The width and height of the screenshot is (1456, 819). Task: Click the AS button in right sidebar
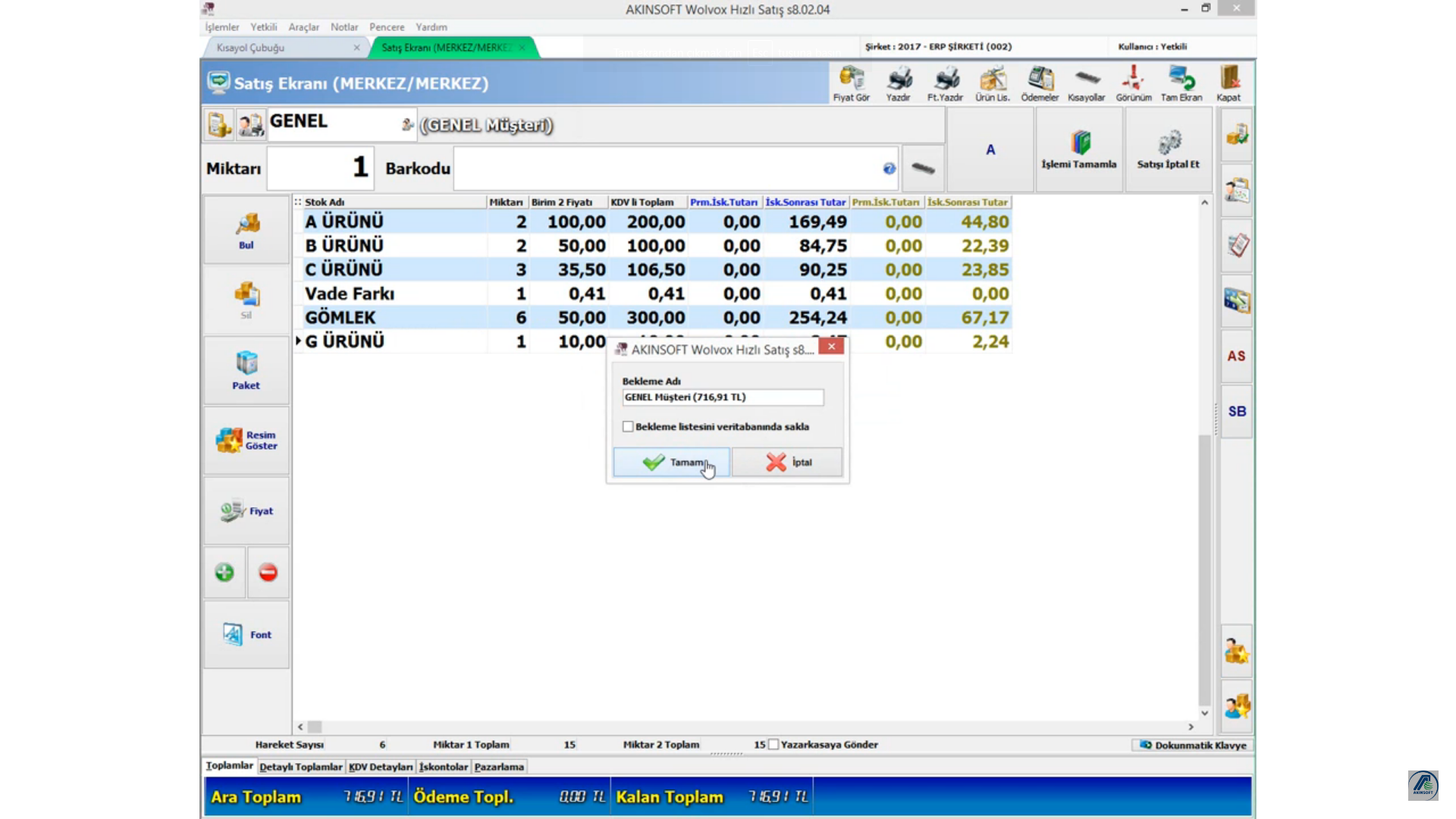click(1237, 356)
